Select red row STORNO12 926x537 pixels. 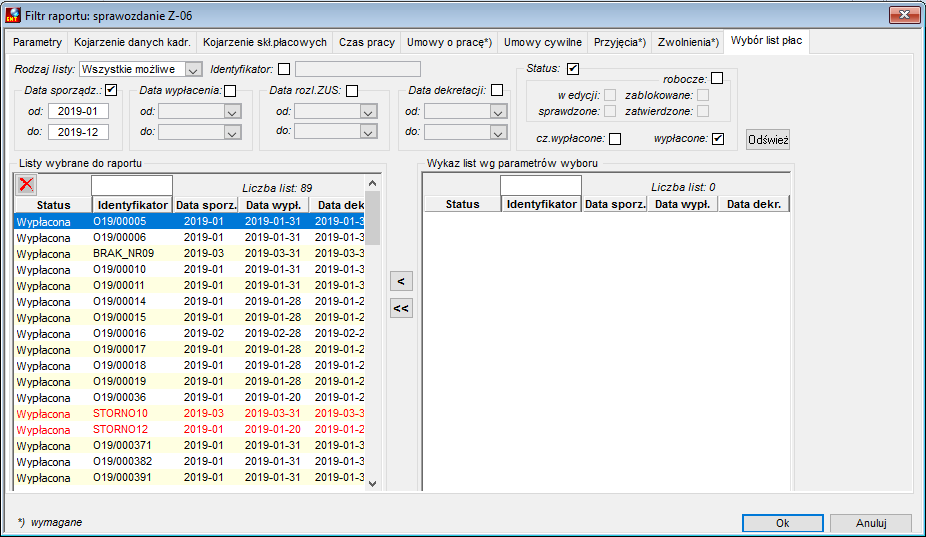pos(190,429)
